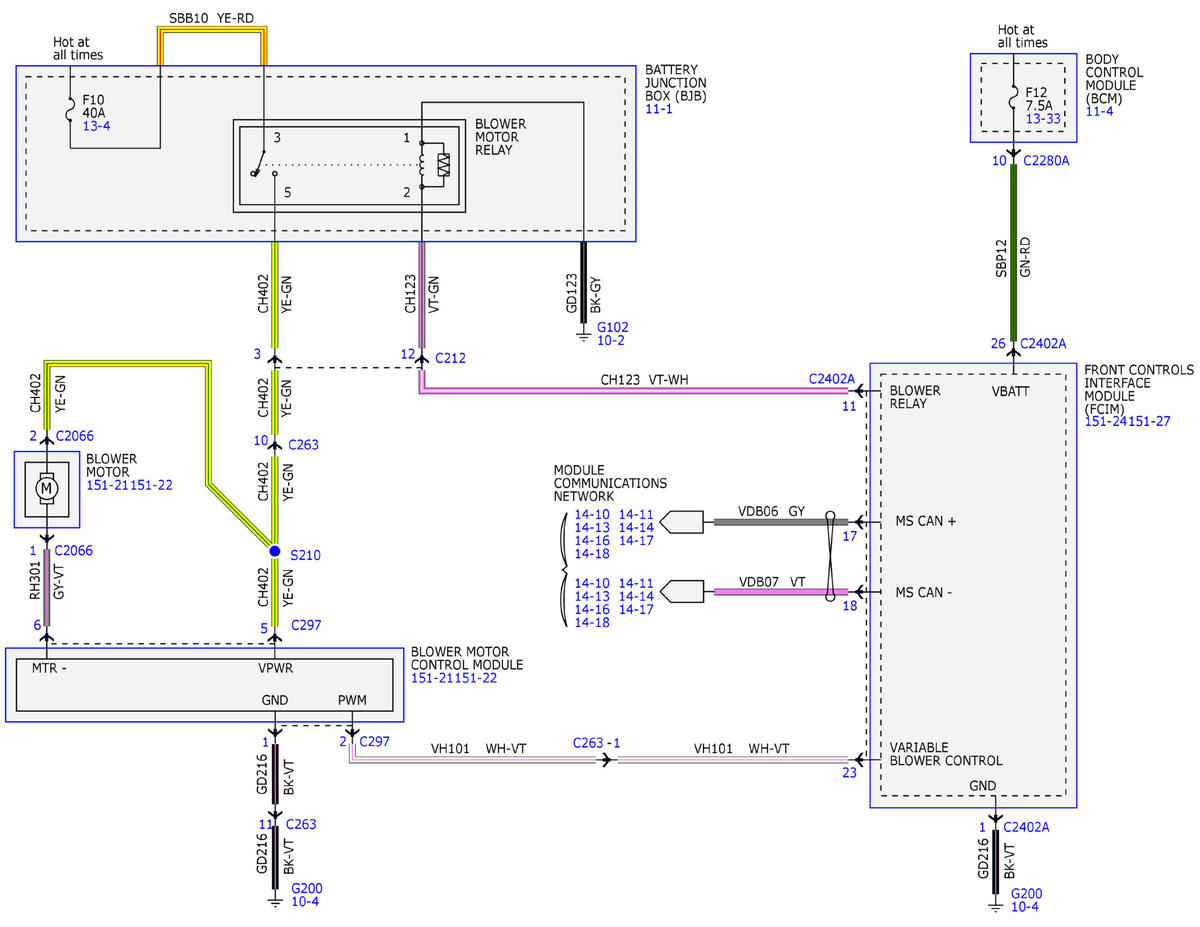Click the "CH123 VT-WH" wire label
Image resolution: width=1200 pixels, height=927 pixels.
643,380
